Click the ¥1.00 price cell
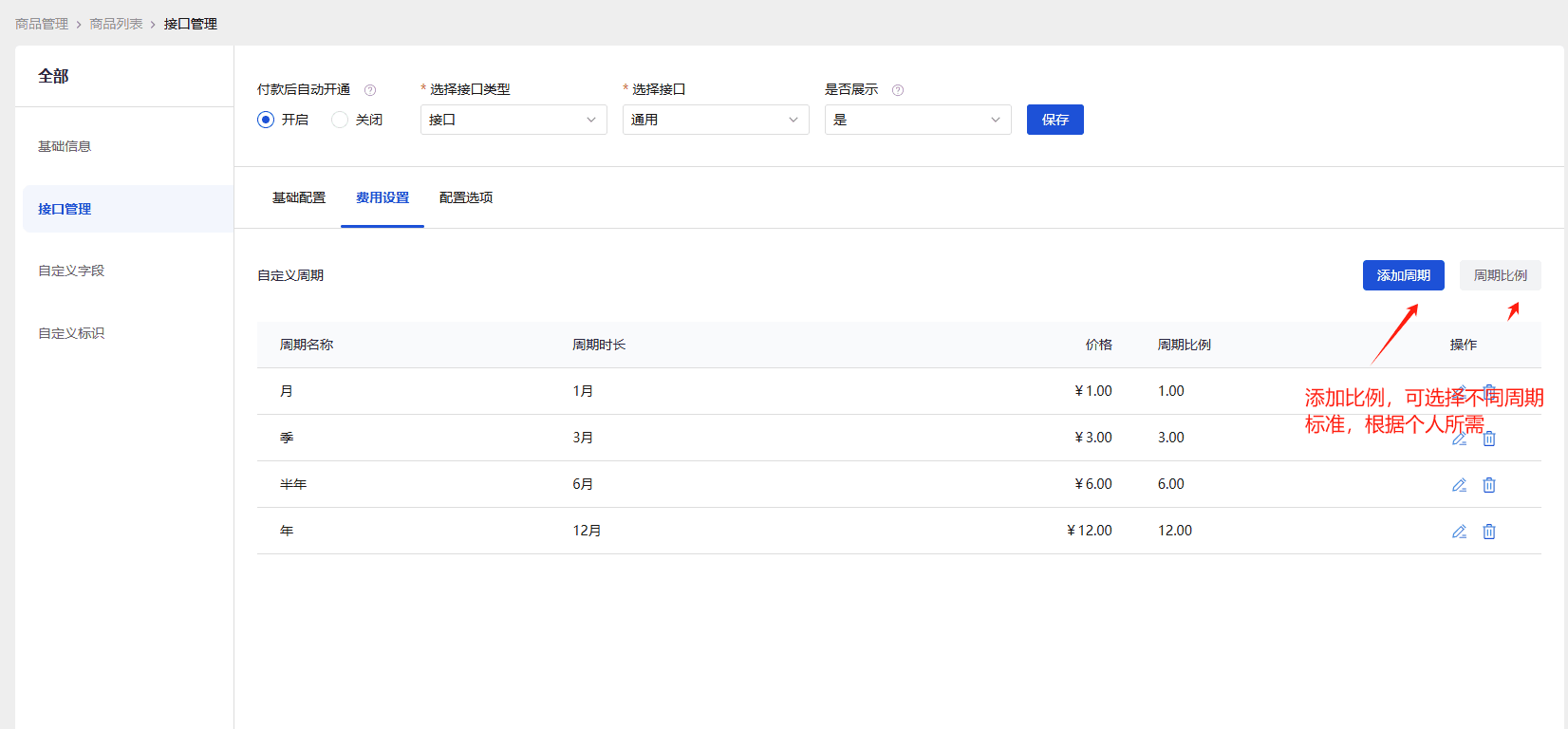The width and height of the screenshot is (1568, 729). (x=1093, y=391)
